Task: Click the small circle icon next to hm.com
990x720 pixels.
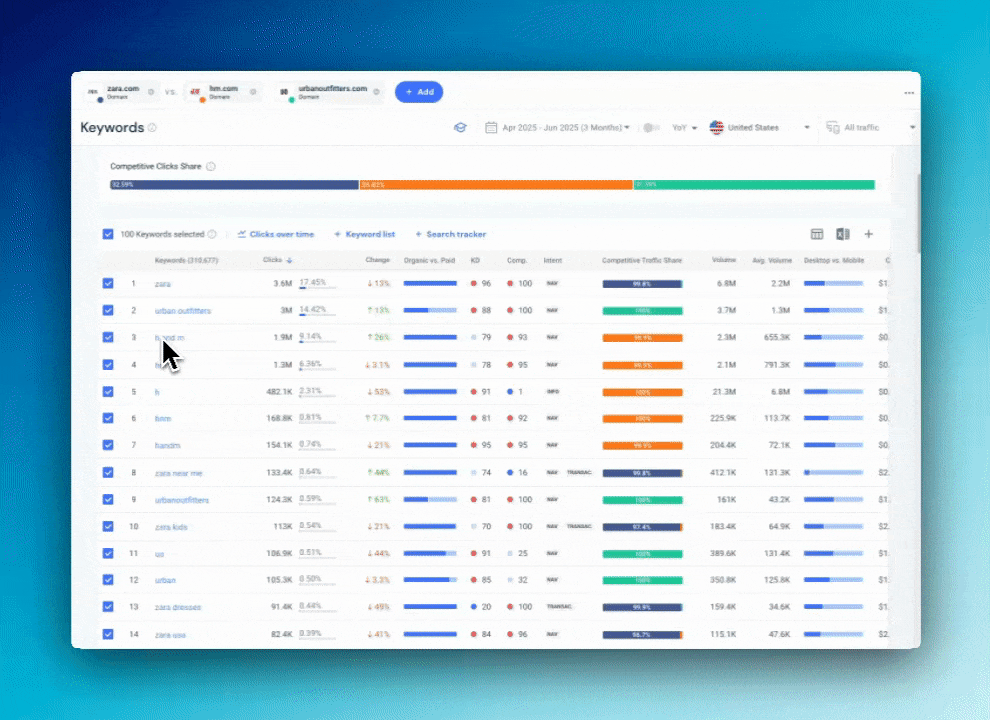Action: pos(253,92)
